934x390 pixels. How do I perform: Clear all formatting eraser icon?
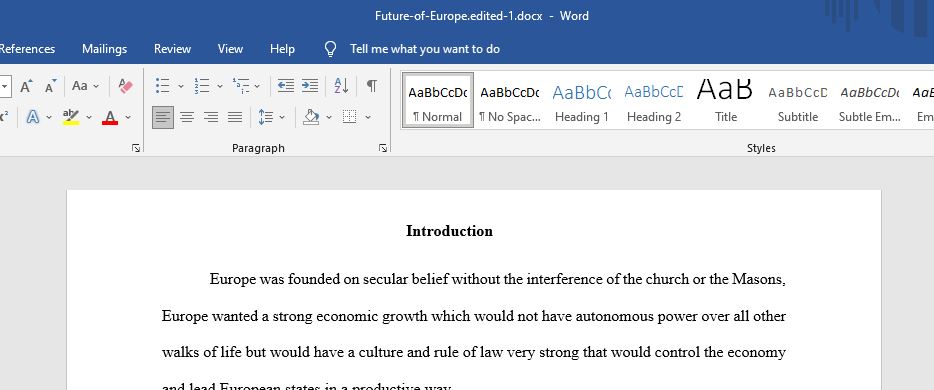[125, 86]
